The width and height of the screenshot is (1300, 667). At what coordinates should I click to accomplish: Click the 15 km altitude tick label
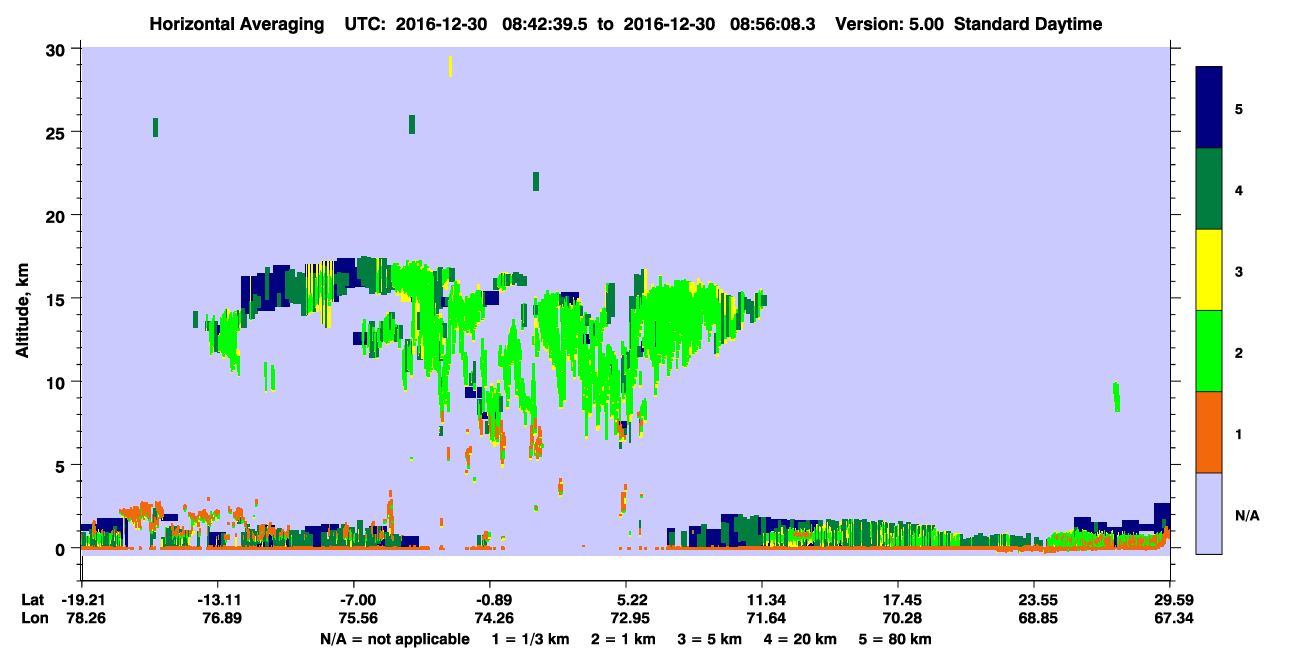click(58, 299)
